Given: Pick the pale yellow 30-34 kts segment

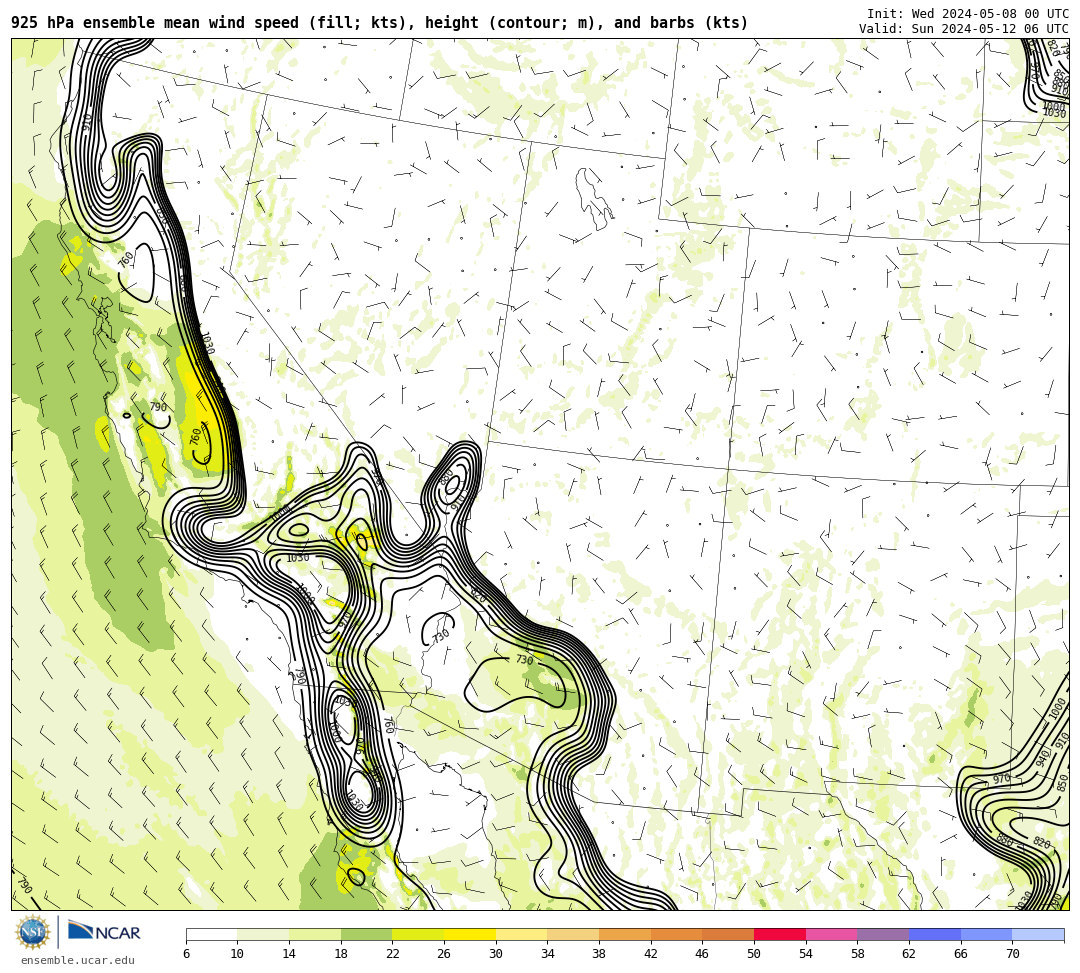Looking at the screenshot, I should pos(521,934).
